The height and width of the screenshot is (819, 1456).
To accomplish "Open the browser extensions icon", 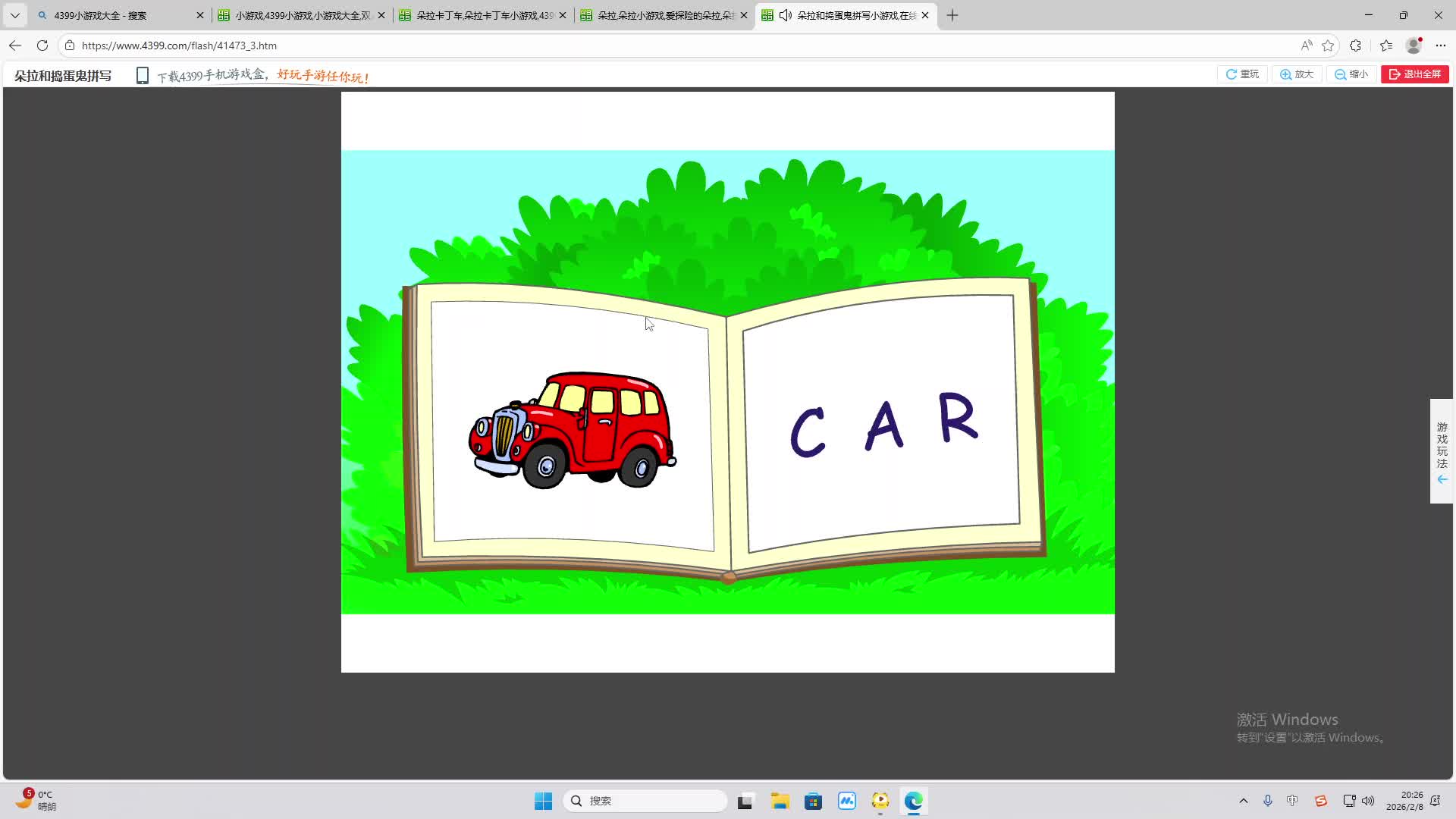I will 1356,45.
